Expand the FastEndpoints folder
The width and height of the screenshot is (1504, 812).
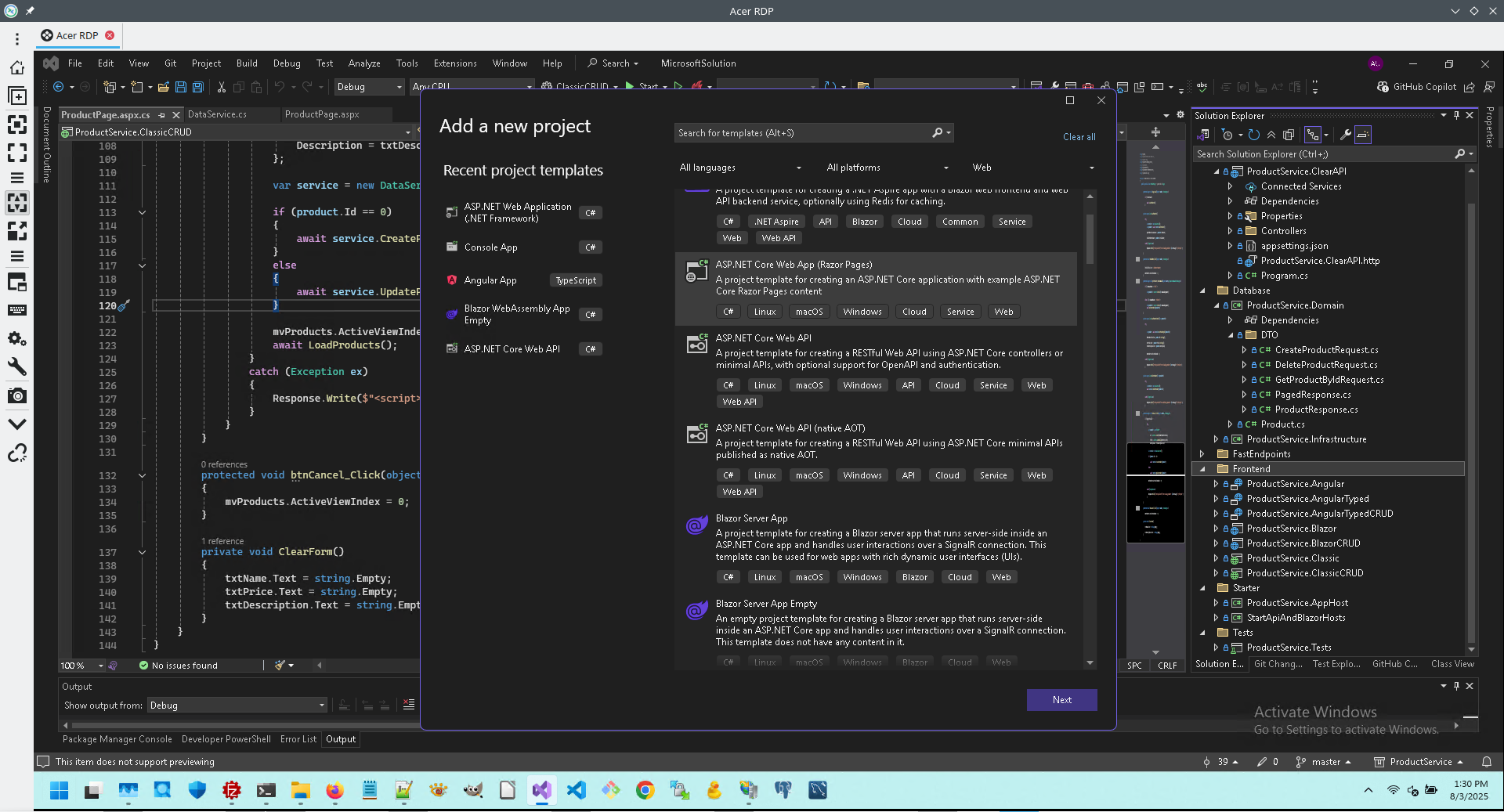pyautogui.click(x=1202, y=454)
